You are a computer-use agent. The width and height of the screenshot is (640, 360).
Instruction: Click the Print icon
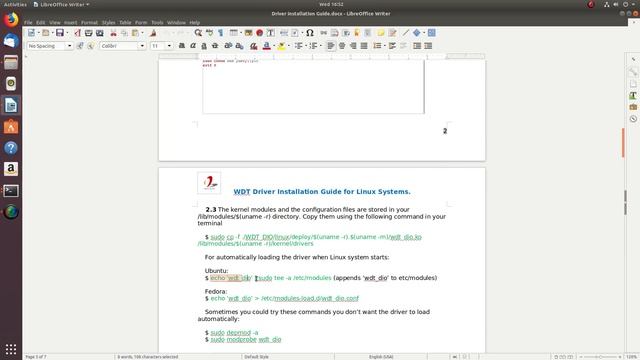tap(89, 33)
